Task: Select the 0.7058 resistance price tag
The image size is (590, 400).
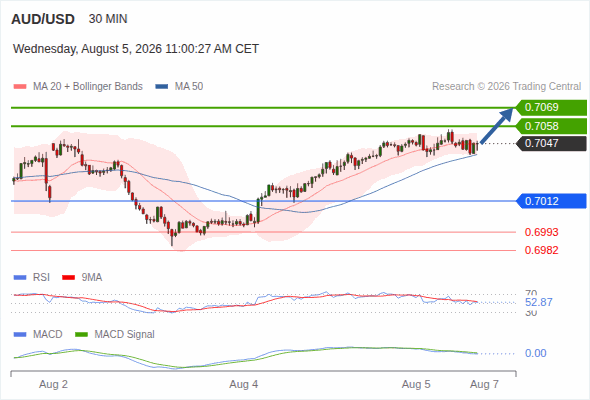Action: [551, 126]
